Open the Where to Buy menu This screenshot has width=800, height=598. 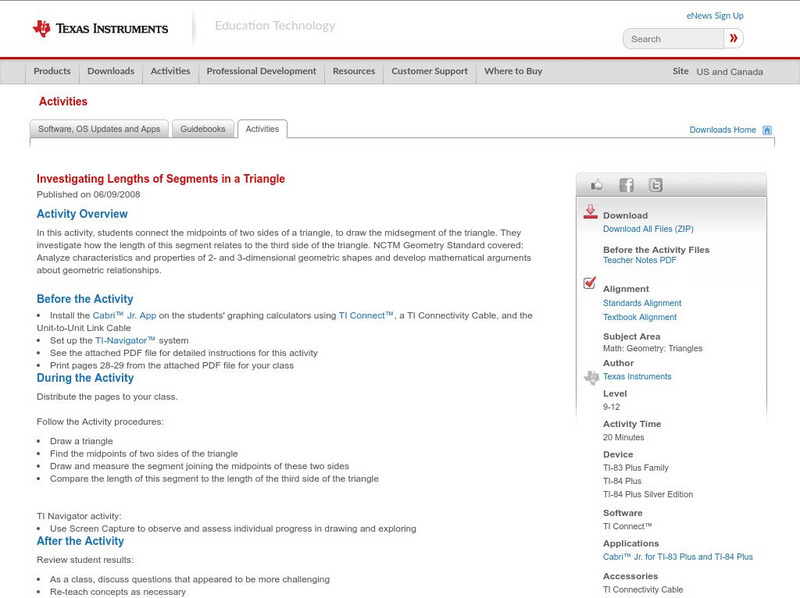(513, 71)
